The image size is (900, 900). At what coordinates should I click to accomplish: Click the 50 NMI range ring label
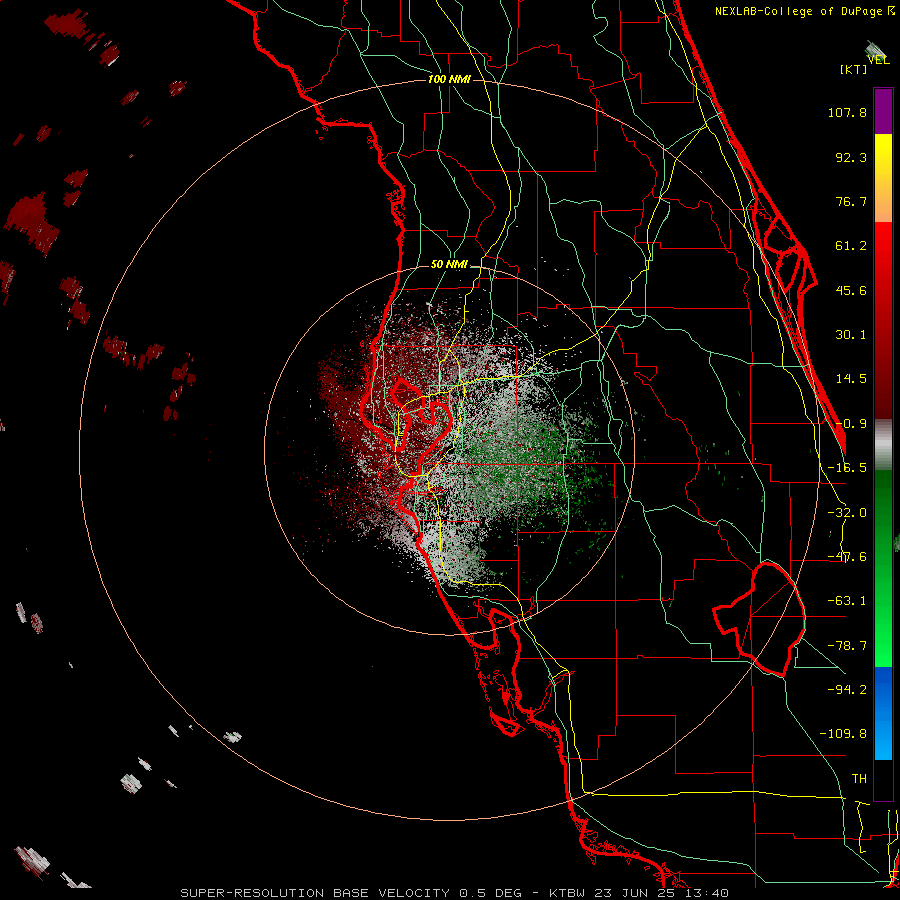coord(449,264)
